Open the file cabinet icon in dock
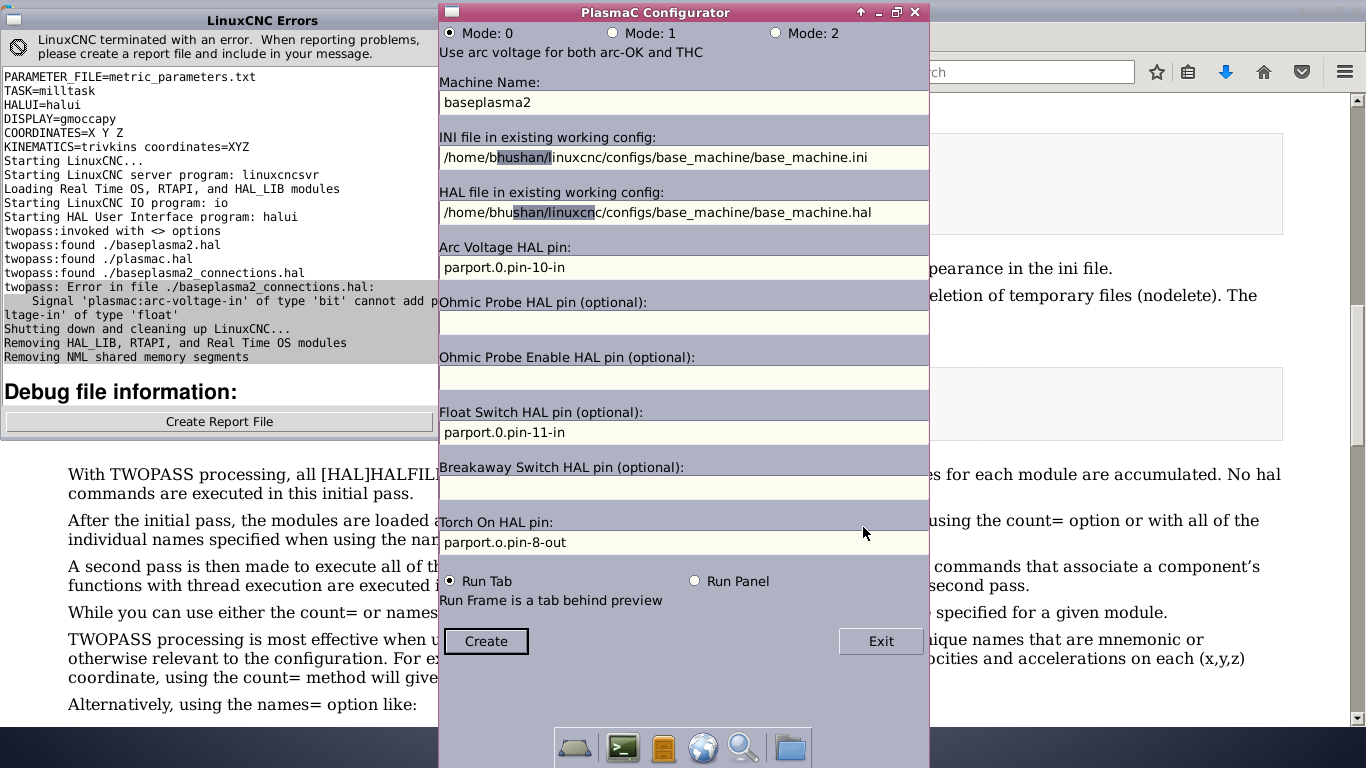 [x=663, y=748]
